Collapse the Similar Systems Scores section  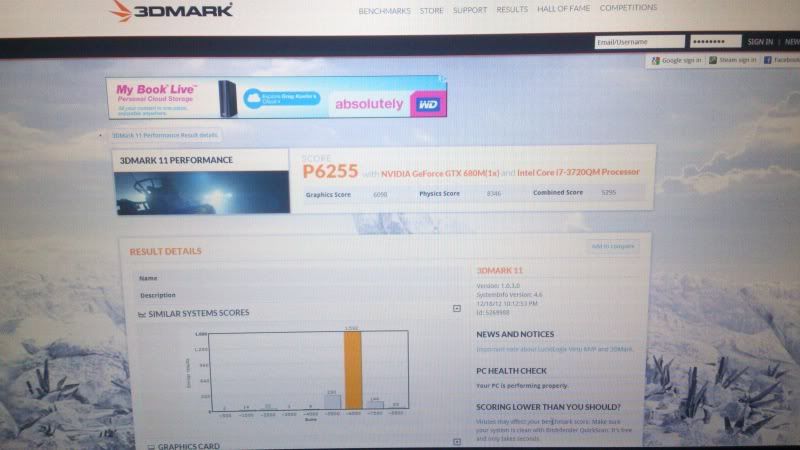pos(457,308)
